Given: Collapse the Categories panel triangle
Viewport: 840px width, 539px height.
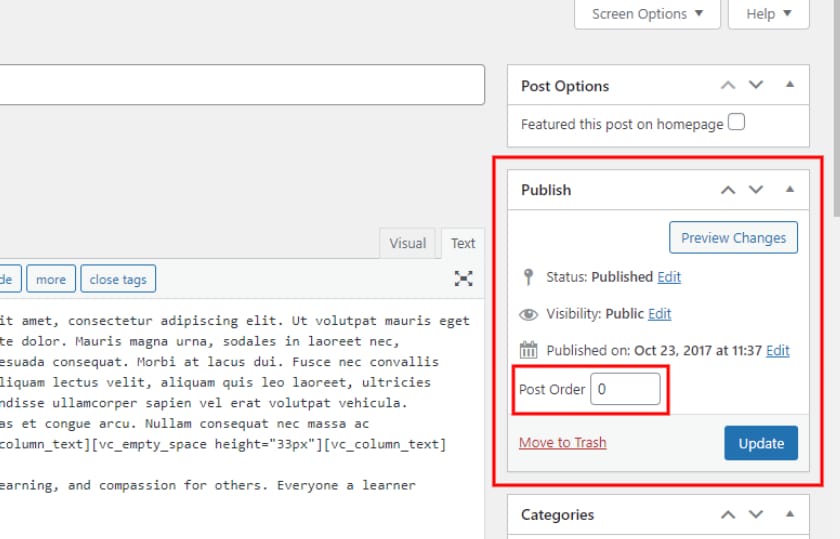Looking at the screenshot, I should (x=789, y=515).
